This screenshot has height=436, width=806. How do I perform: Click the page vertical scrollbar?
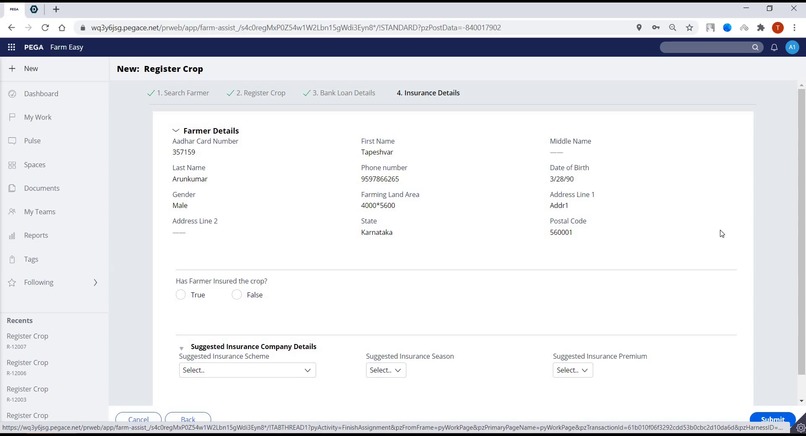[x=801, y=231]
